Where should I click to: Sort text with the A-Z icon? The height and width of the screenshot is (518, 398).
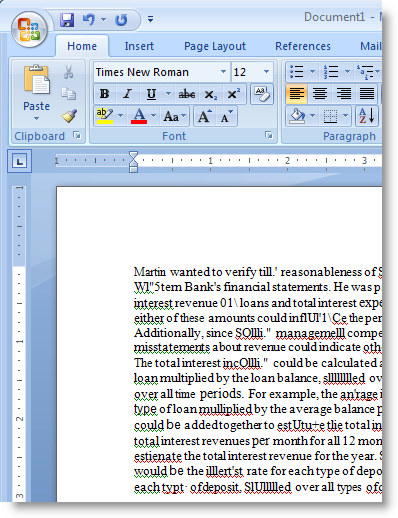click(367, 116)
